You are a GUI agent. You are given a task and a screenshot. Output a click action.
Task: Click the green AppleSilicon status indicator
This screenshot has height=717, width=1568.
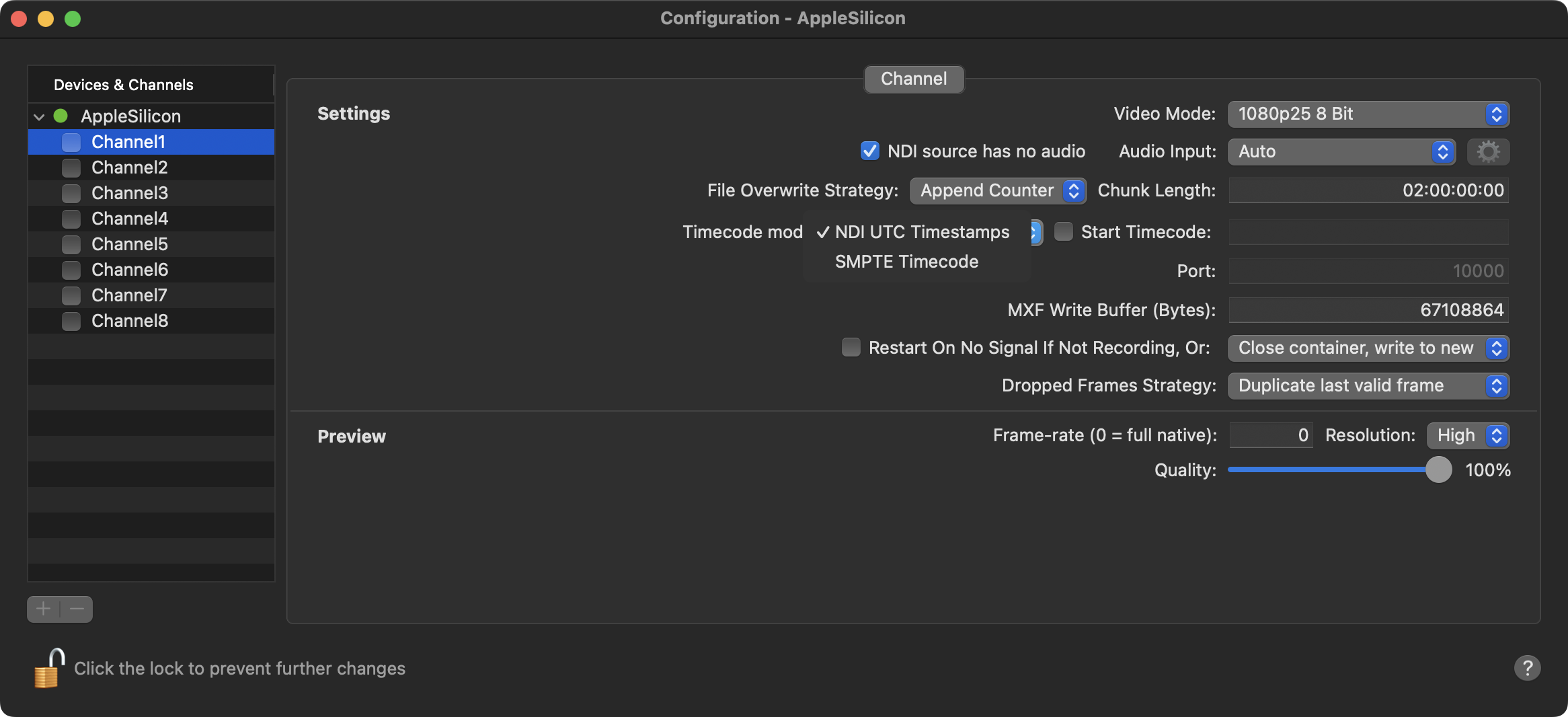point(61,116)
